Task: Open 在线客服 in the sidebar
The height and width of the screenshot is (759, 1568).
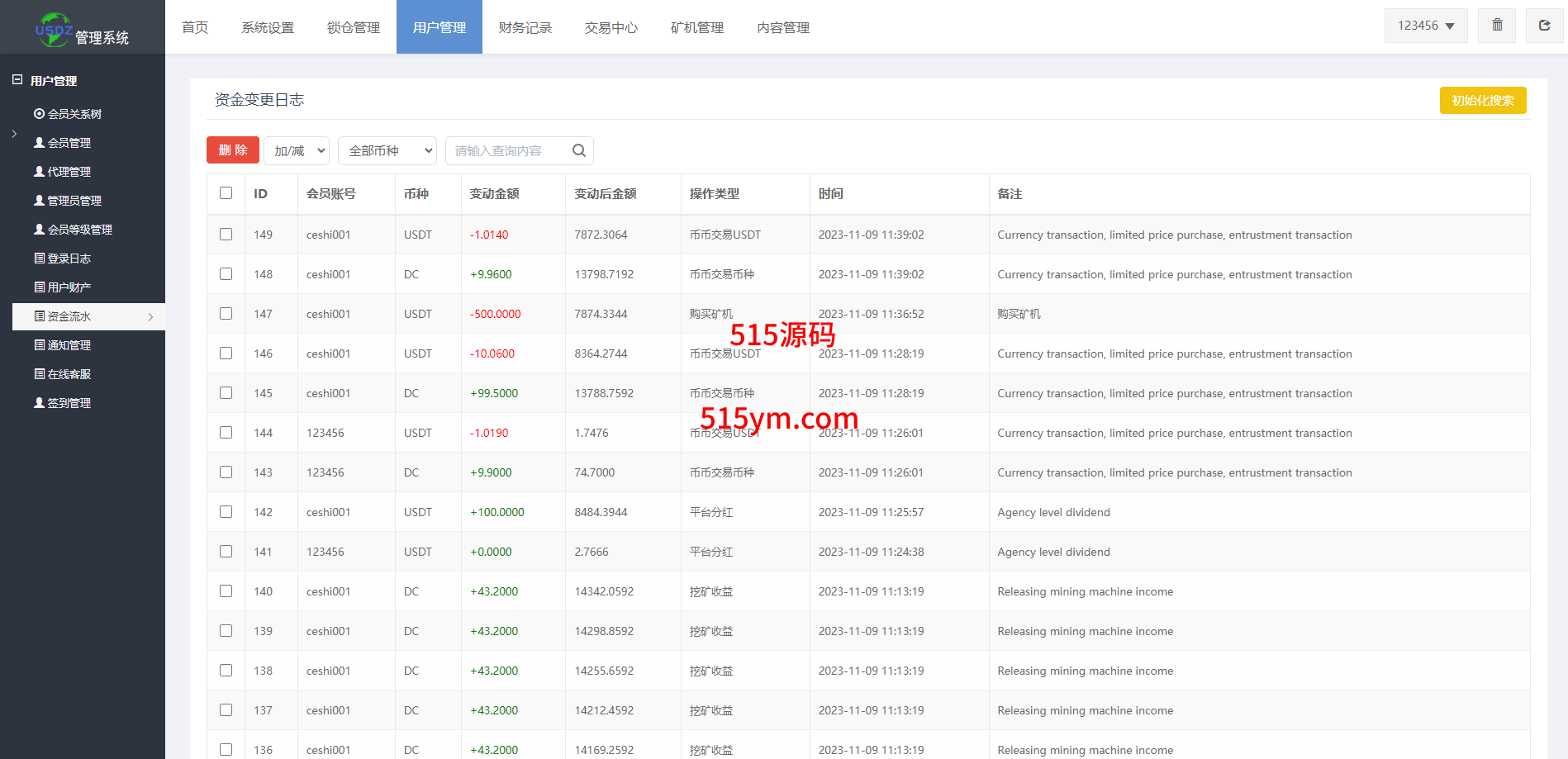Action: tap(69, 374)
